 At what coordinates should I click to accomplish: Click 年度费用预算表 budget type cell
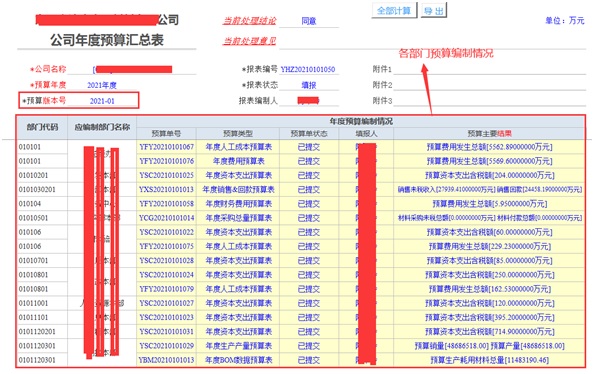(238, 161)
